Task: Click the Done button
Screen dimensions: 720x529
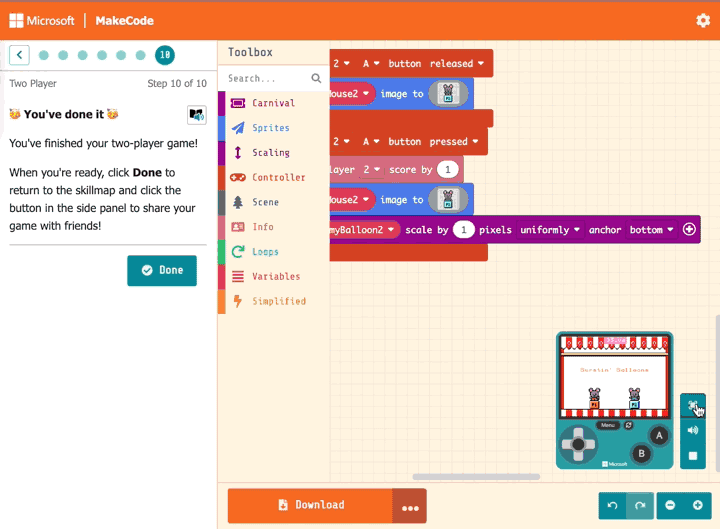Action: click(x=162, y=270)
